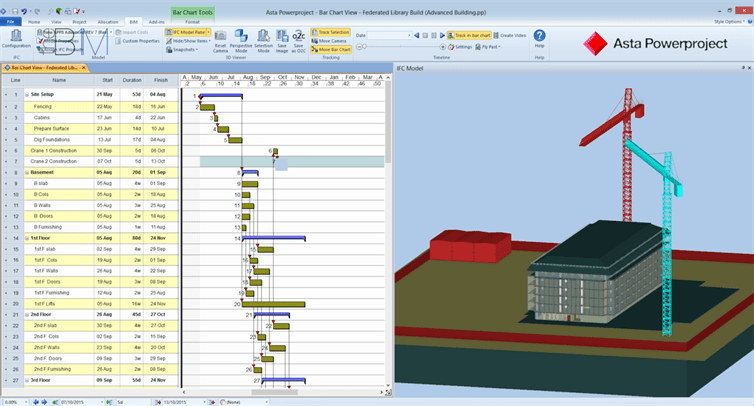
Task: Toggle Move Bar Chart option
Action: click(331, 48)
